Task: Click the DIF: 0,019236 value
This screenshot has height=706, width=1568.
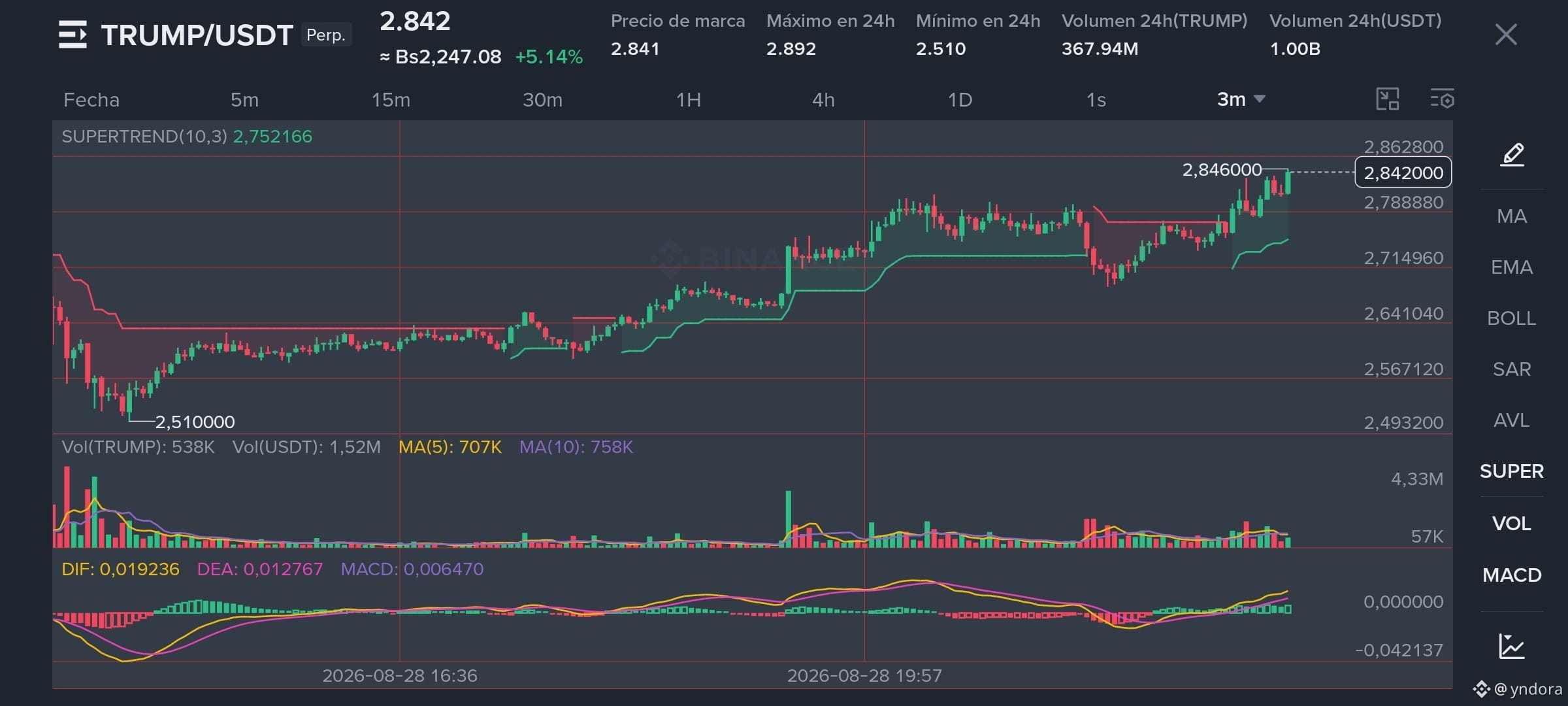Action: click(120, 569)
